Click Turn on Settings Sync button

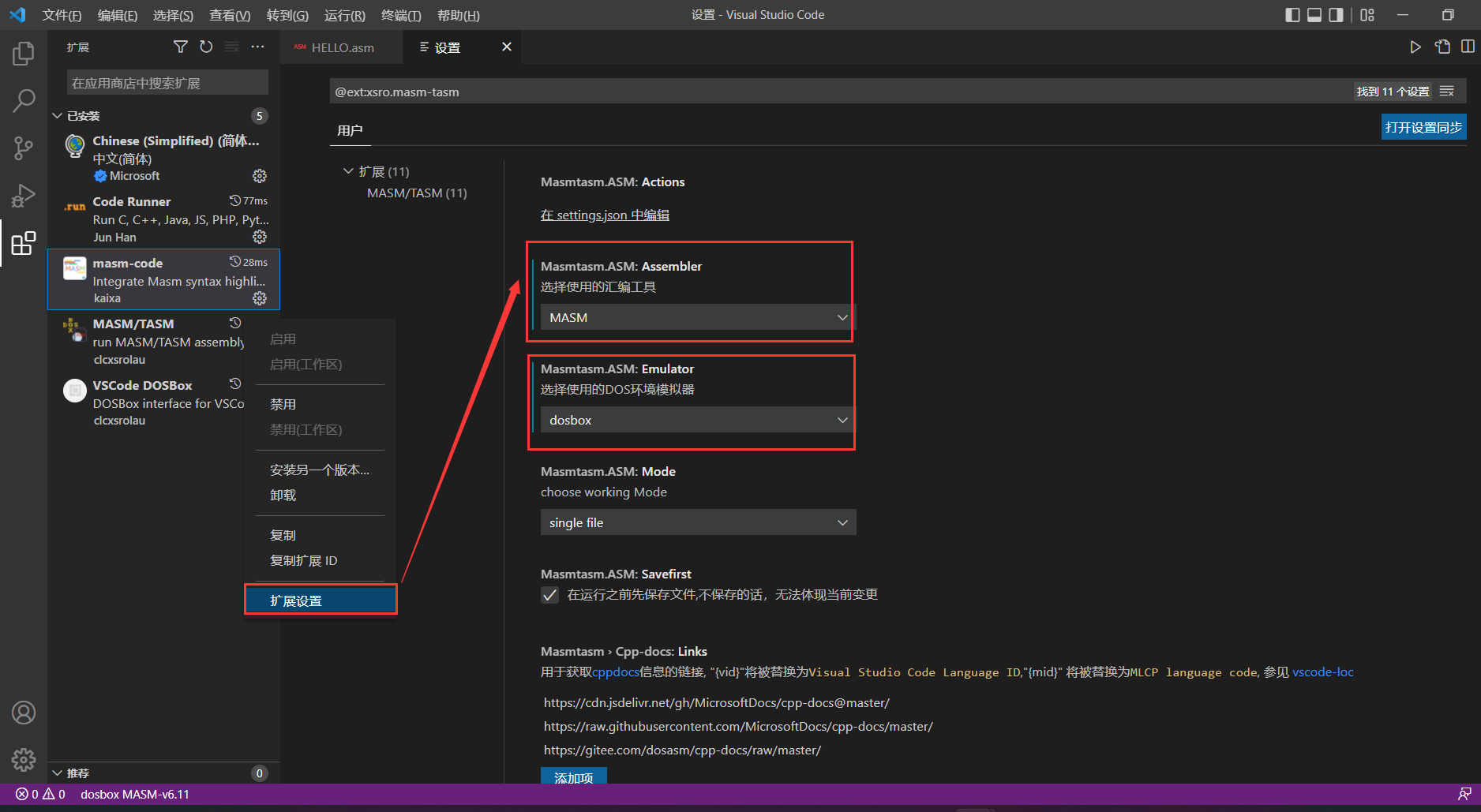tap(1423, 127)
